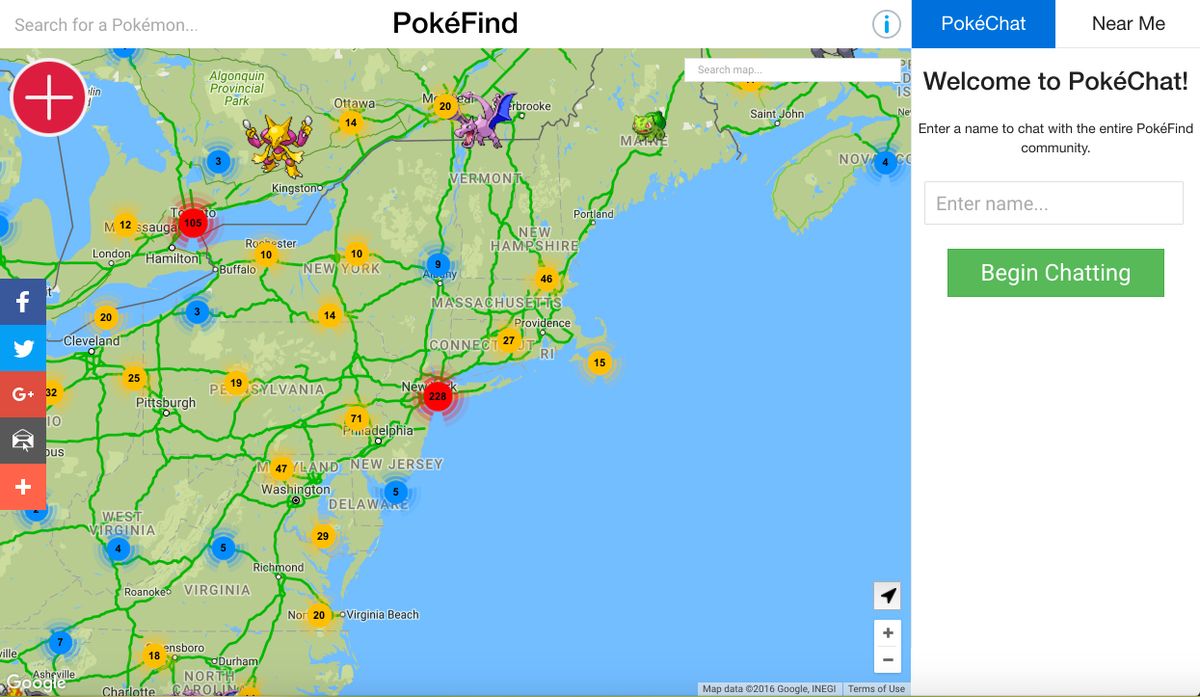Click the blue info icon beside PokéChat
The image size is (1200, 697).
pos(886,24)
